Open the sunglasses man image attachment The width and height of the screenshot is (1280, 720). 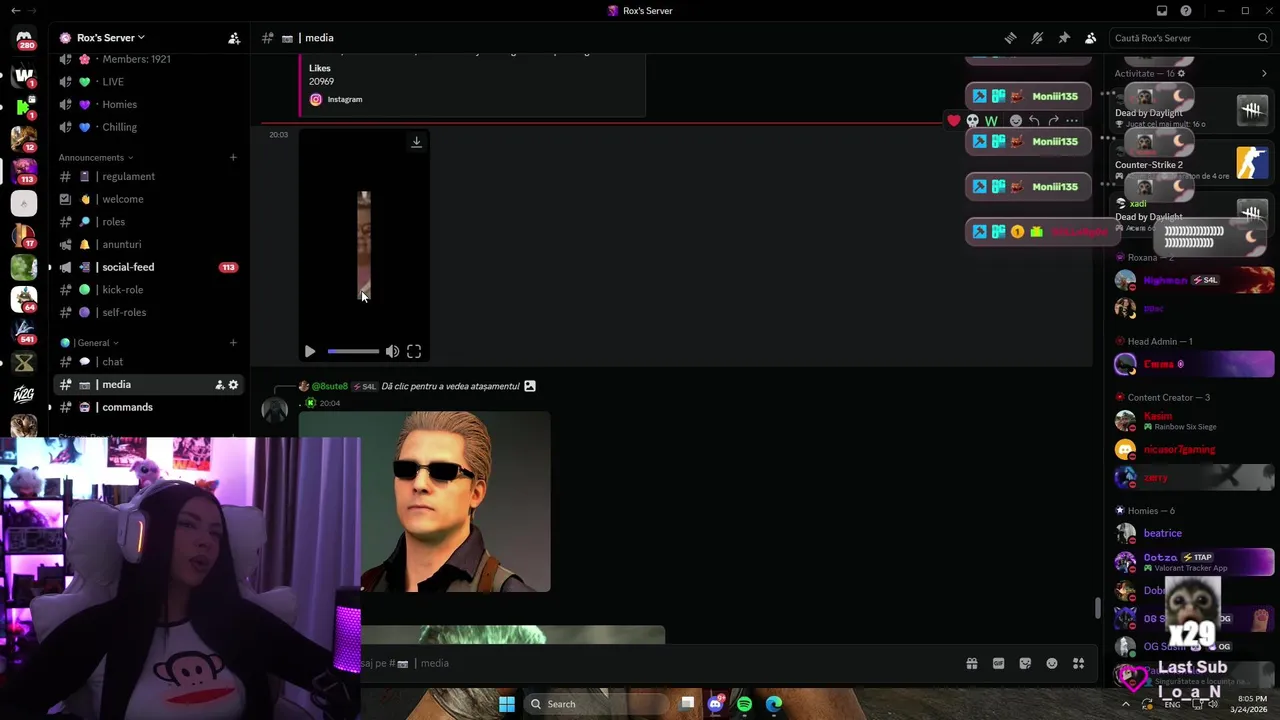[x=424, y=502]
